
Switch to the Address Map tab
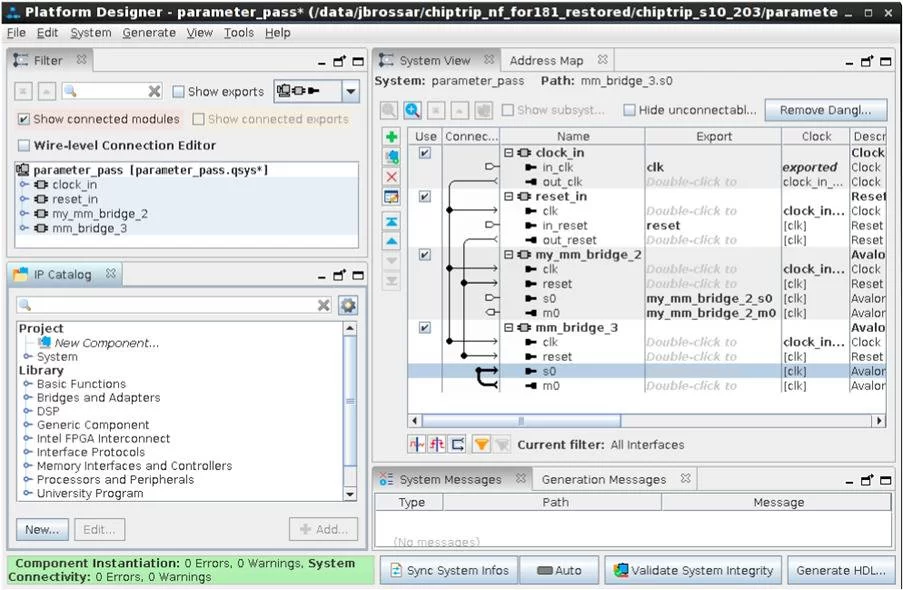pyautogui.click(x=546, y=60)
